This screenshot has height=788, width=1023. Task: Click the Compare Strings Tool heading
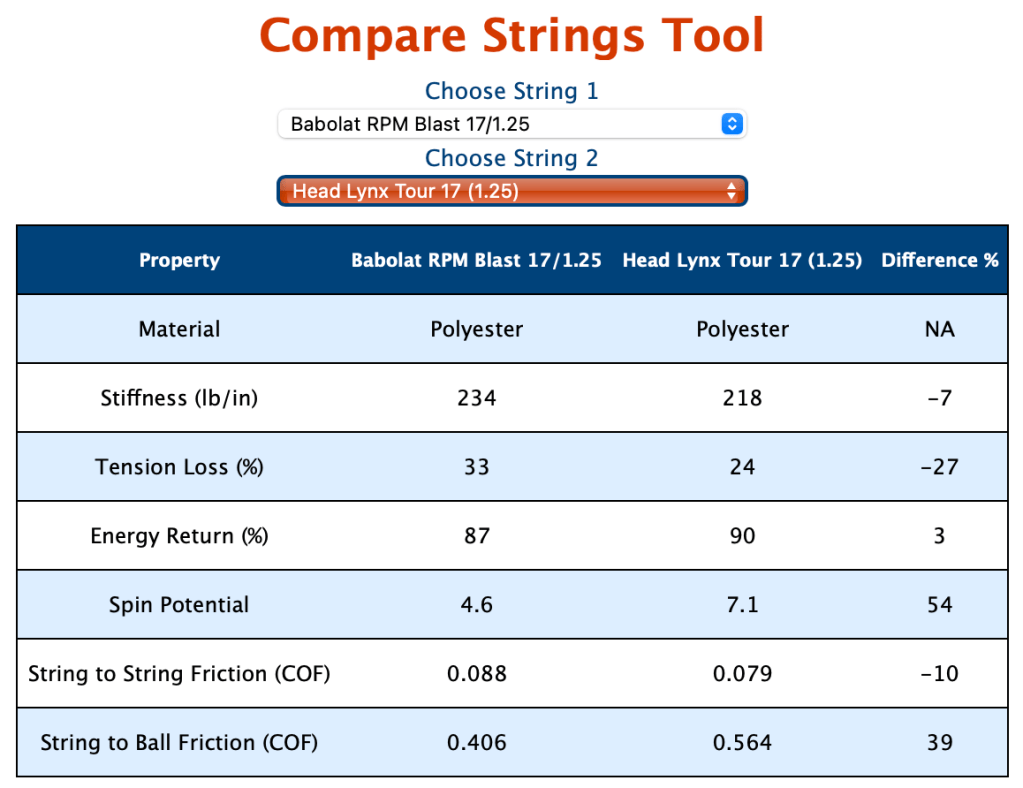[x=511, y=36]
